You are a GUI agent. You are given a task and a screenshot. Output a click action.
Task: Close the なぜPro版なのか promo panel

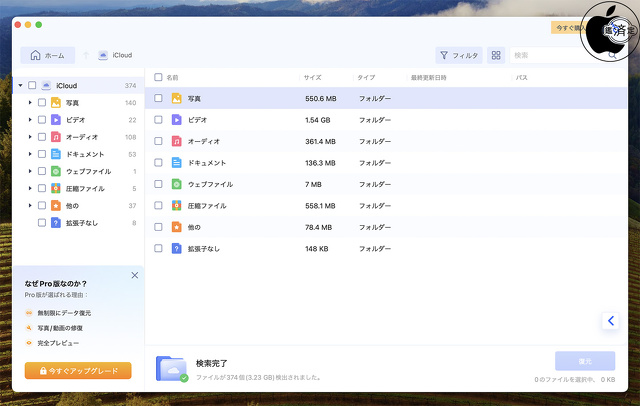coord(135,275)
